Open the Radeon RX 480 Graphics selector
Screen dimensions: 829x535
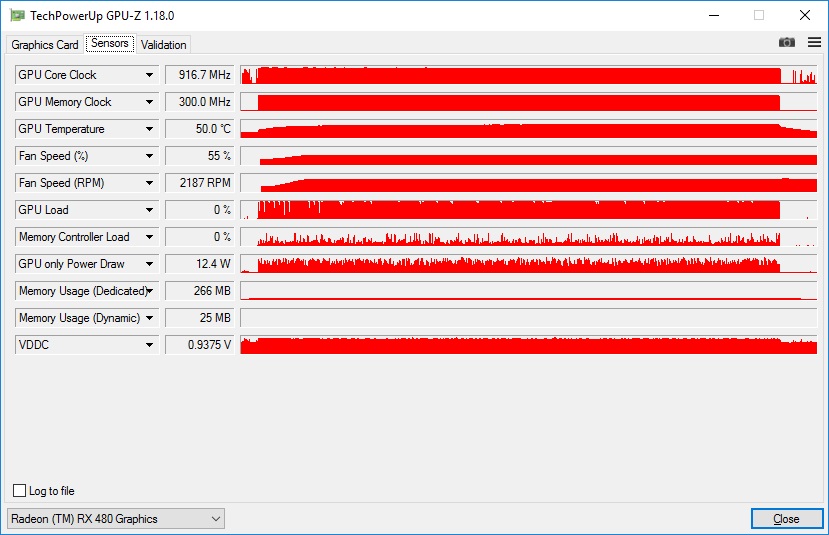(116, 519)
